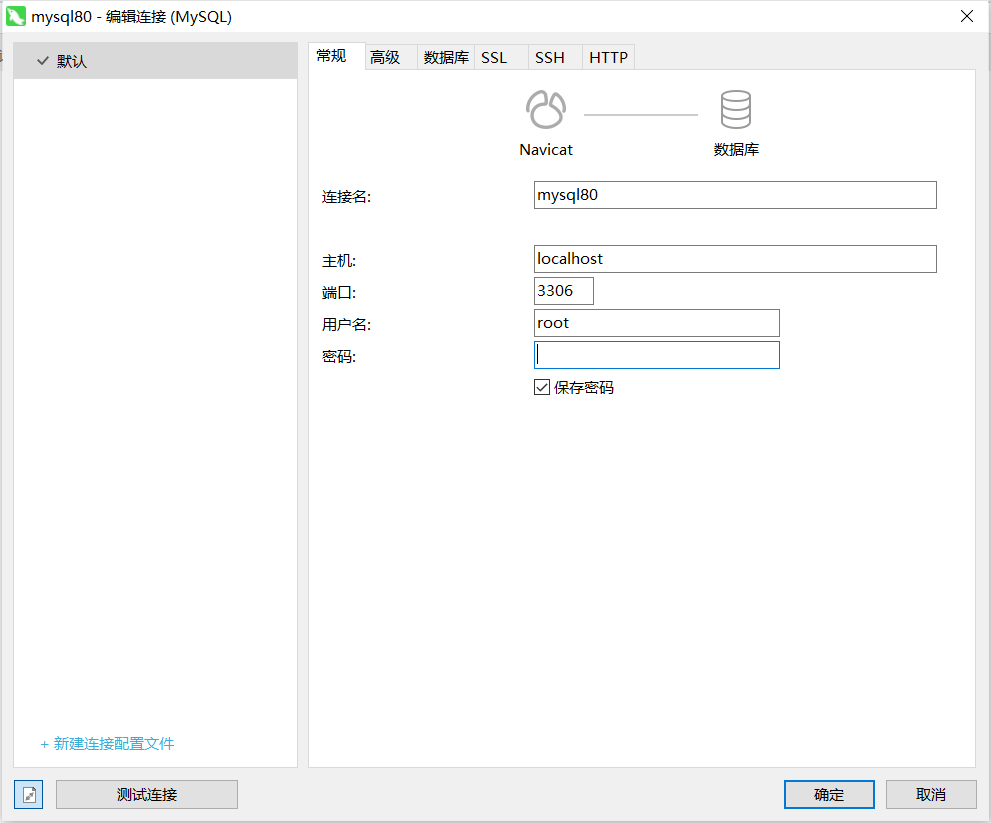Screen dimensions: 991x823
Task: Click the Navicat logo icon
Action: (x=546, y=109)
